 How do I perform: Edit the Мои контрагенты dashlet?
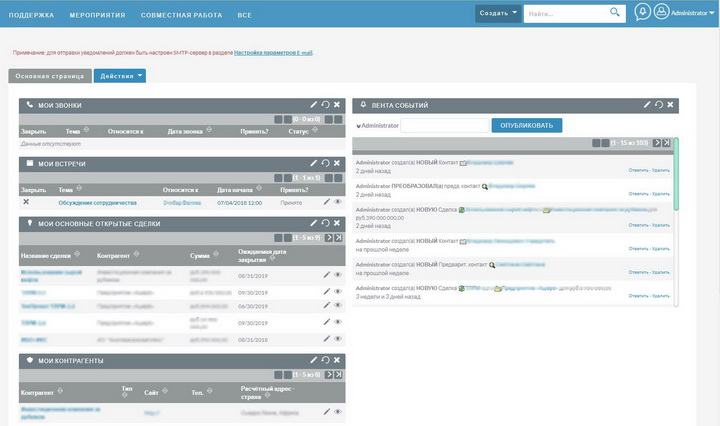click(x=314, y=360)
